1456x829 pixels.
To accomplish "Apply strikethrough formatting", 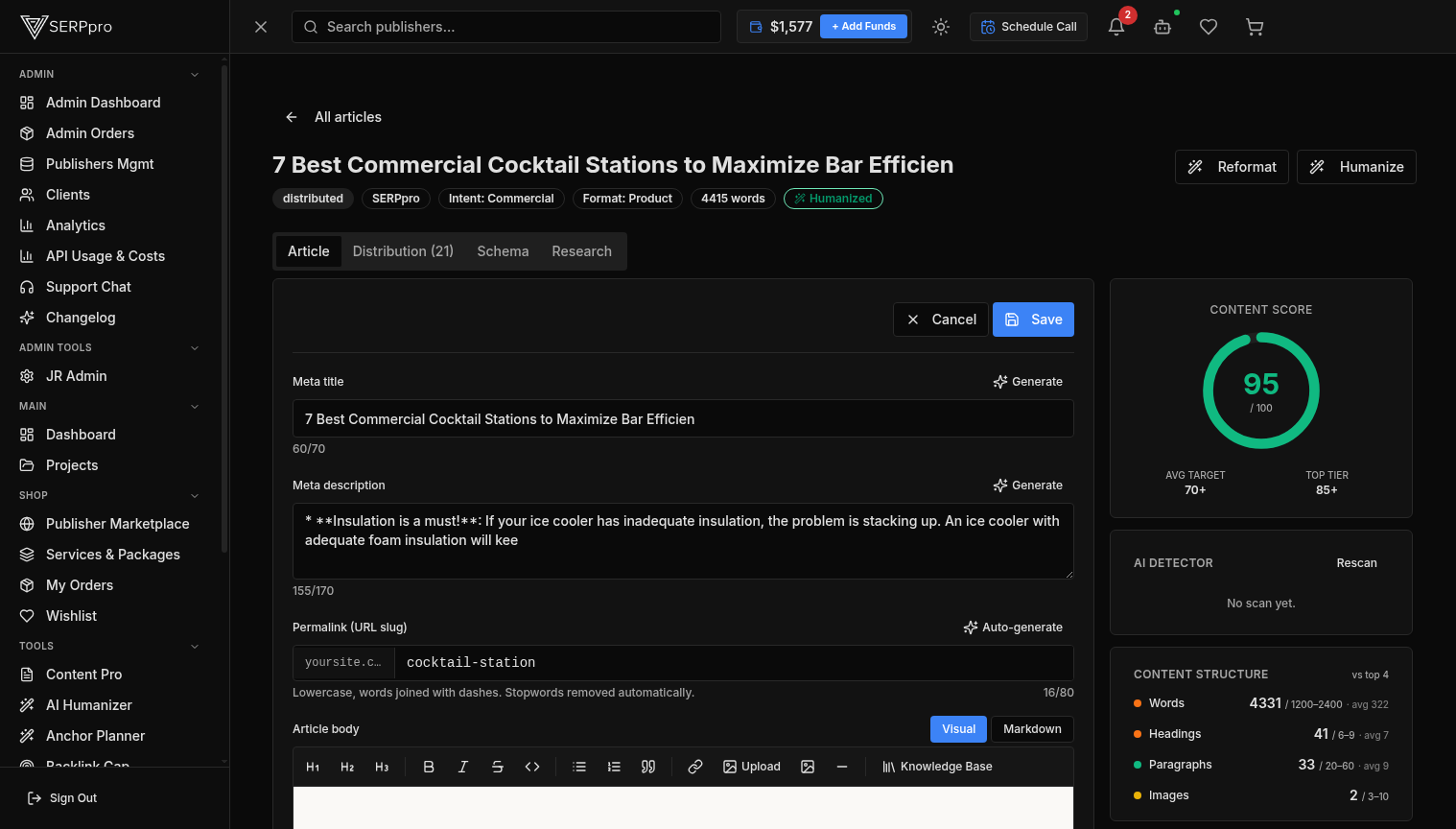I will 497,766.
